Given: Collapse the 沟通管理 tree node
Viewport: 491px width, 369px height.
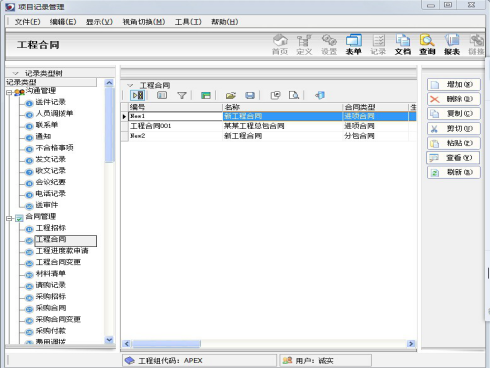Looking at the screenshot, I should point(9,93).
